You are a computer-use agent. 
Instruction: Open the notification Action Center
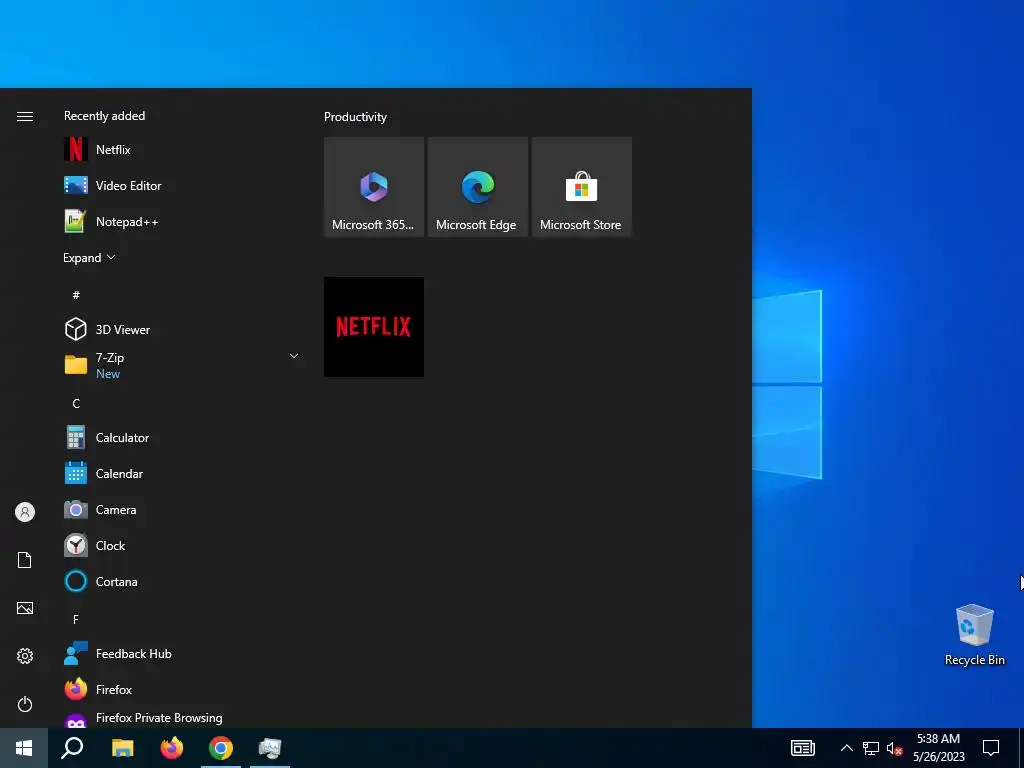click(991, 748)
